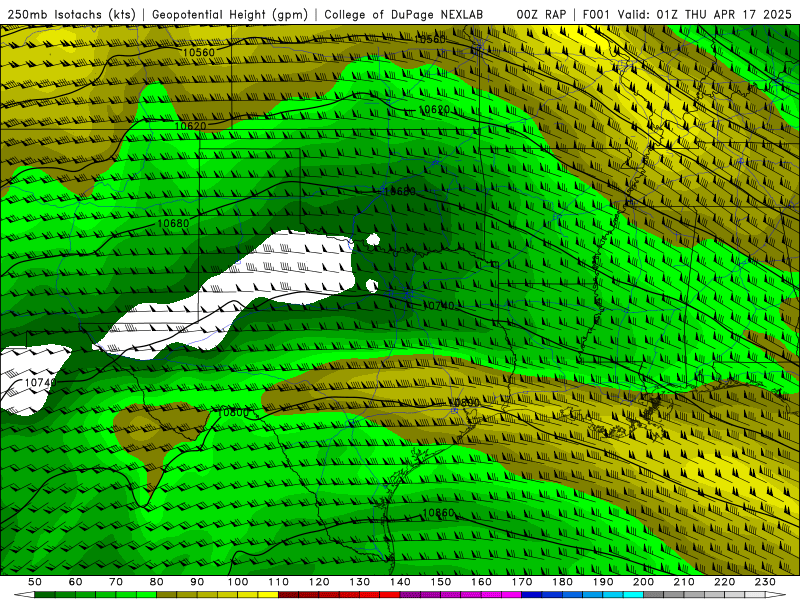Select the 90 knots scale label
800x600 pixels.
point(197,582)
